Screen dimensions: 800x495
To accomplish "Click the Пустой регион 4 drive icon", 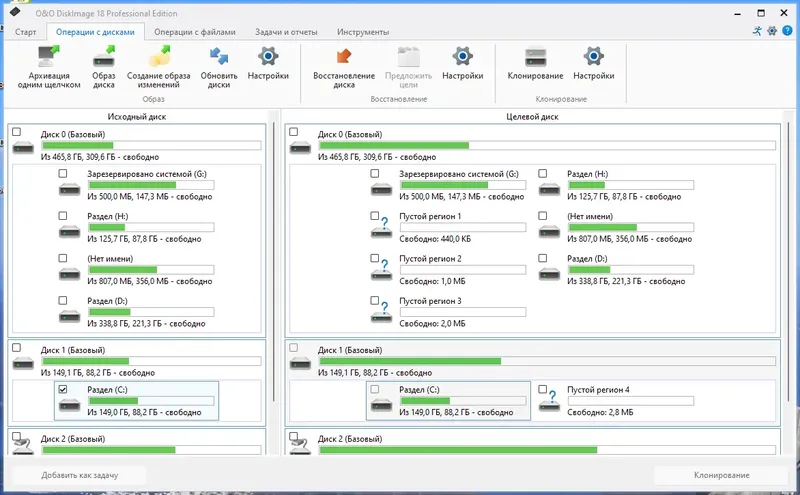I will point(549,402).
